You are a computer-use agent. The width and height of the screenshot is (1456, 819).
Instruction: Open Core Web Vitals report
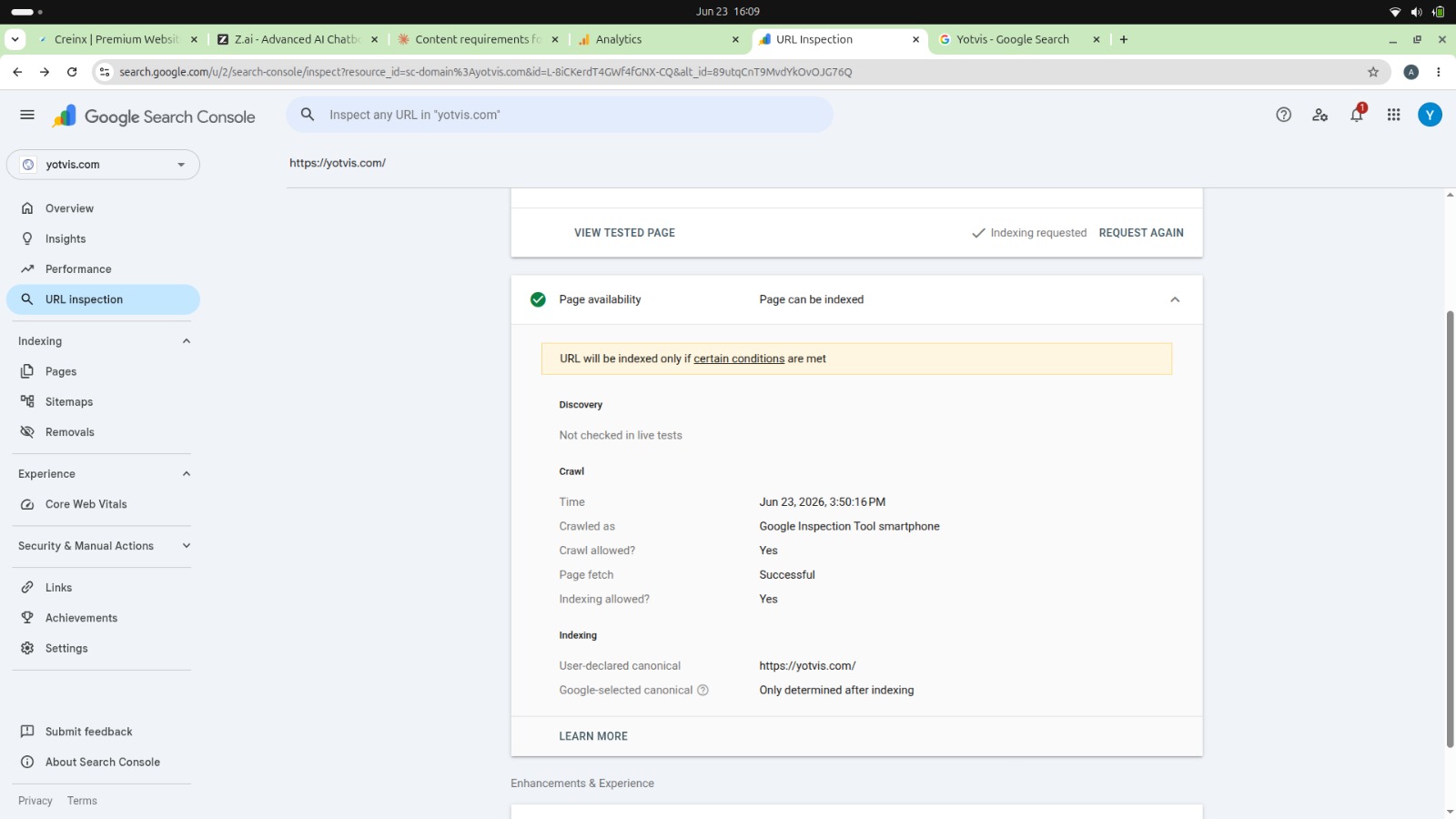click(x=103, y=504)
